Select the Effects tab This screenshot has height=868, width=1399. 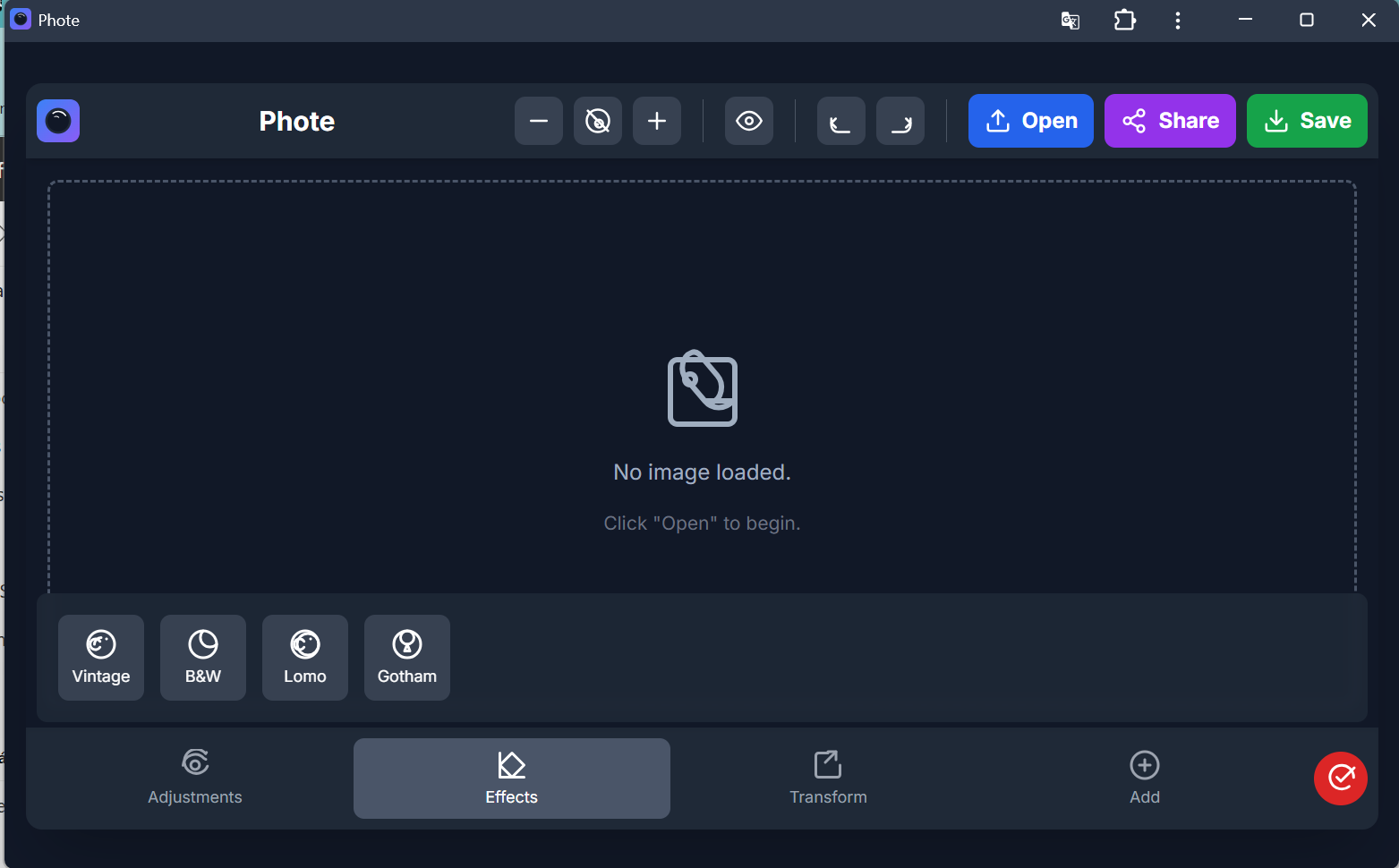click(512, 779)
